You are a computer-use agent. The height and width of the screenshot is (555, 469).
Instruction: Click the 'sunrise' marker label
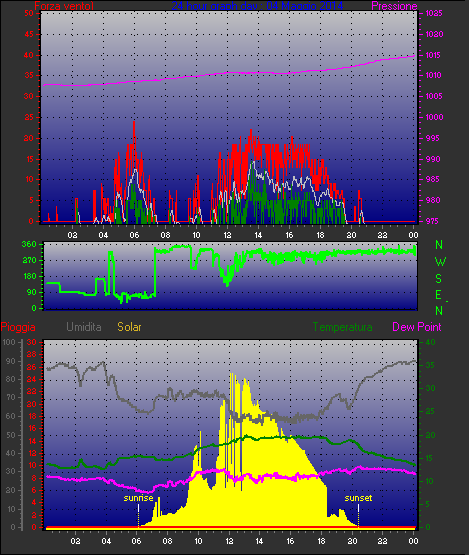tap(138, 498)
